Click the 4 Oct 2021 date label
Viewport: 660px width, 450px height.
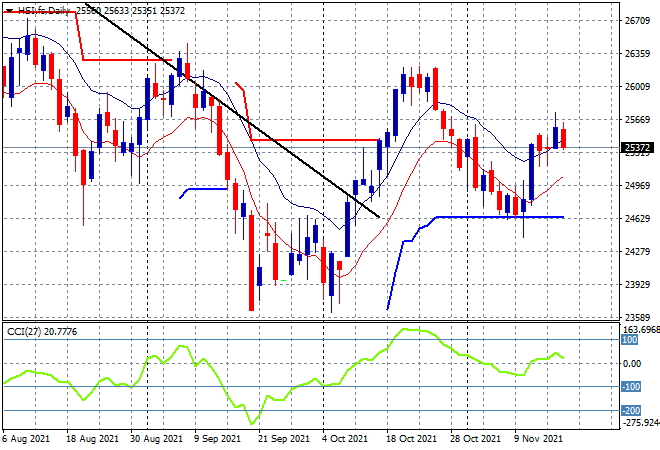pos(345,439)
